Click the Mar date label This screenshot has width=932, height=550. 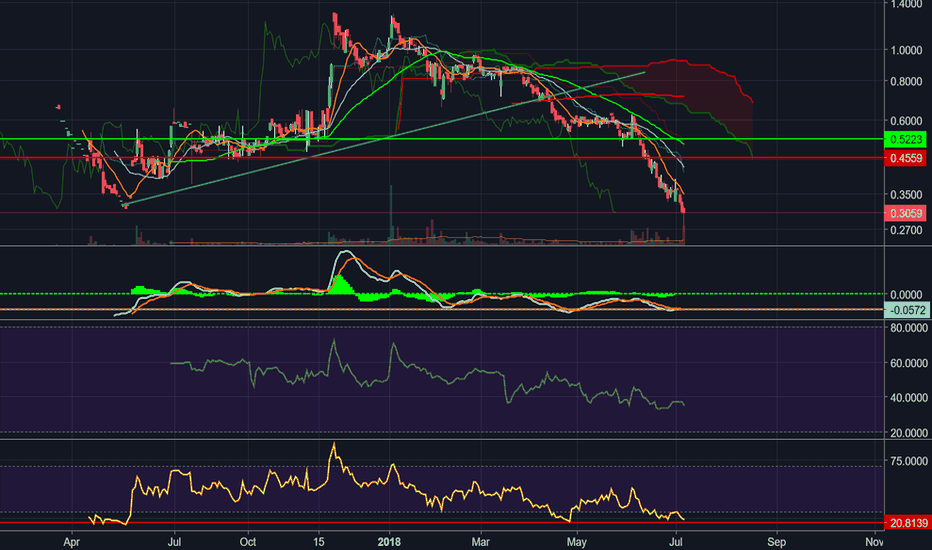tap(480, 542)
